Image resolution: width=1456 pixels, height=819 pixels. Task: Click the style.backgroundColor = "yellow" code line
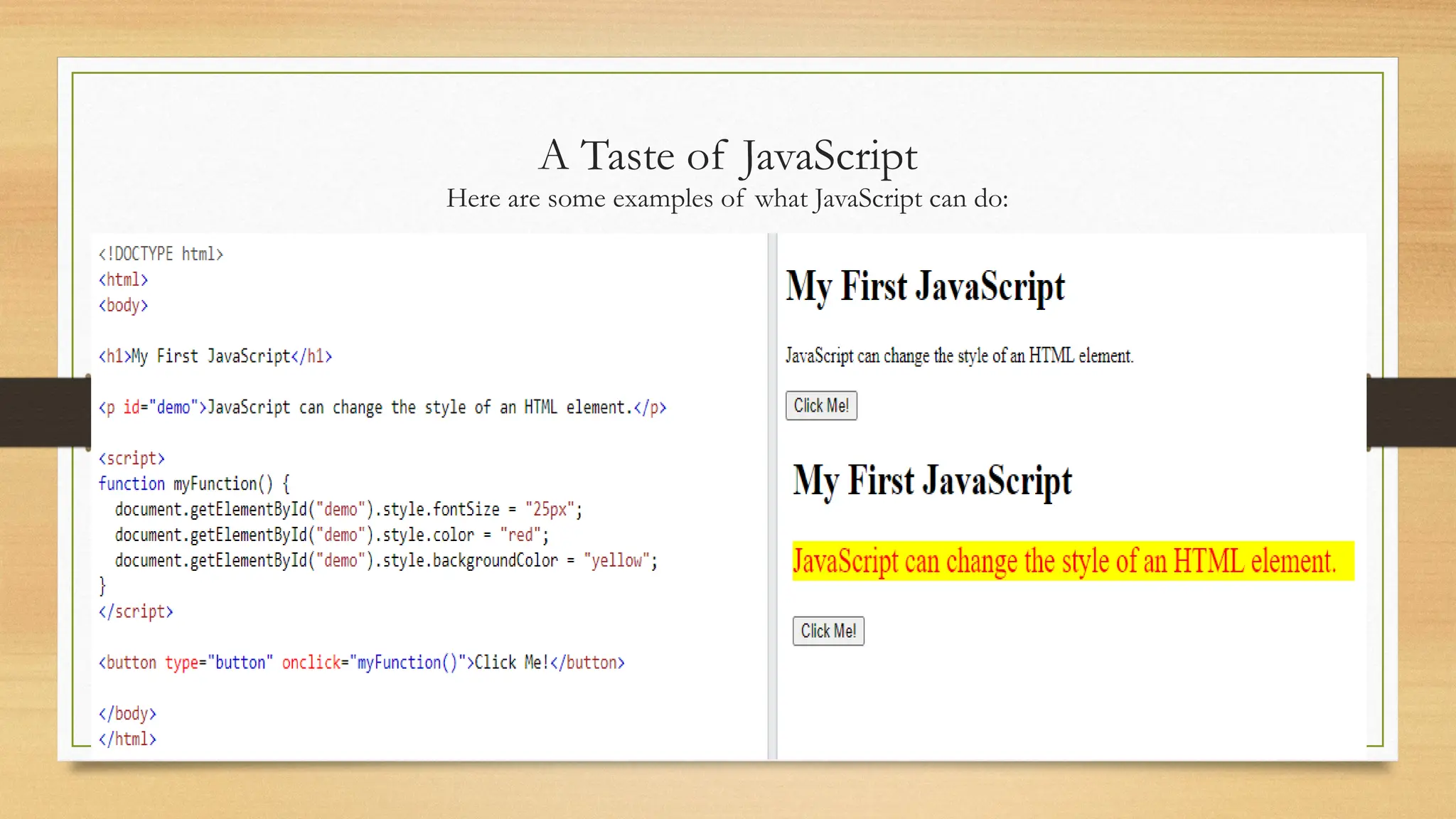pyautogui.click(x=386, y=561)
